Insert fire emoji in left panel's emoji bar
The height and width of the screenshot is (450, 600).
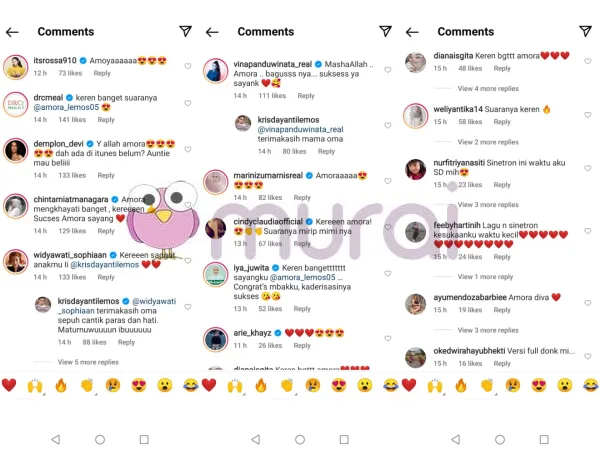click(x=61, y=385)
